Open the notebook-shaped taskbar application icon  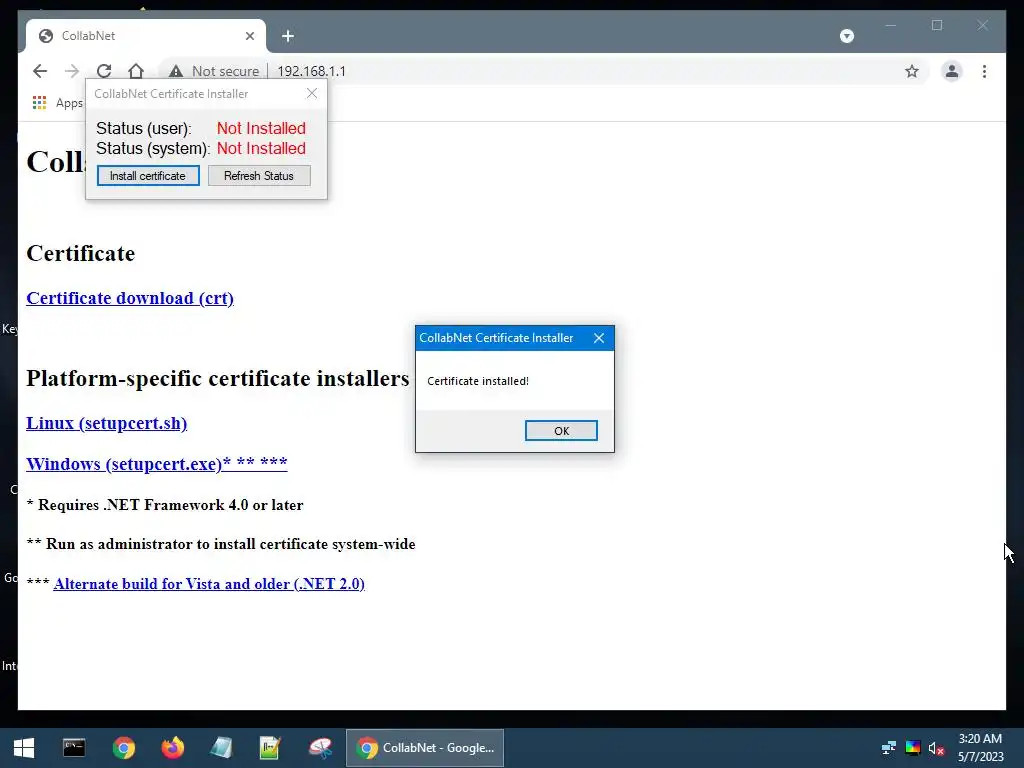[x=221, y=748]
